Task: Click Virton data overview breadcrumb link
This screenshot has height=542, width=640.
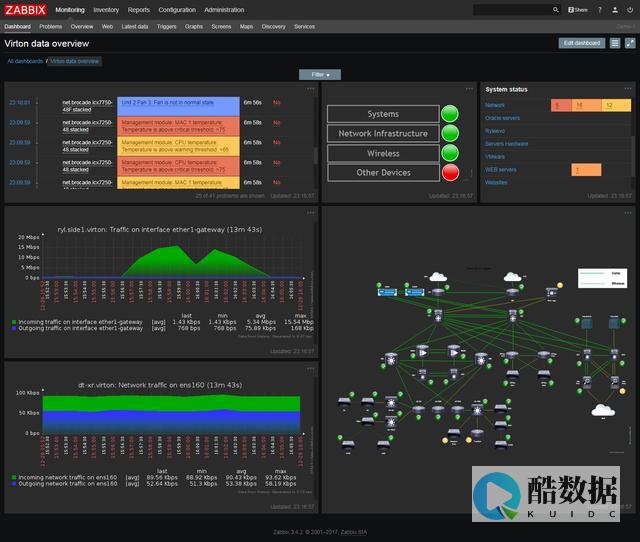Action: pos(75,61)
